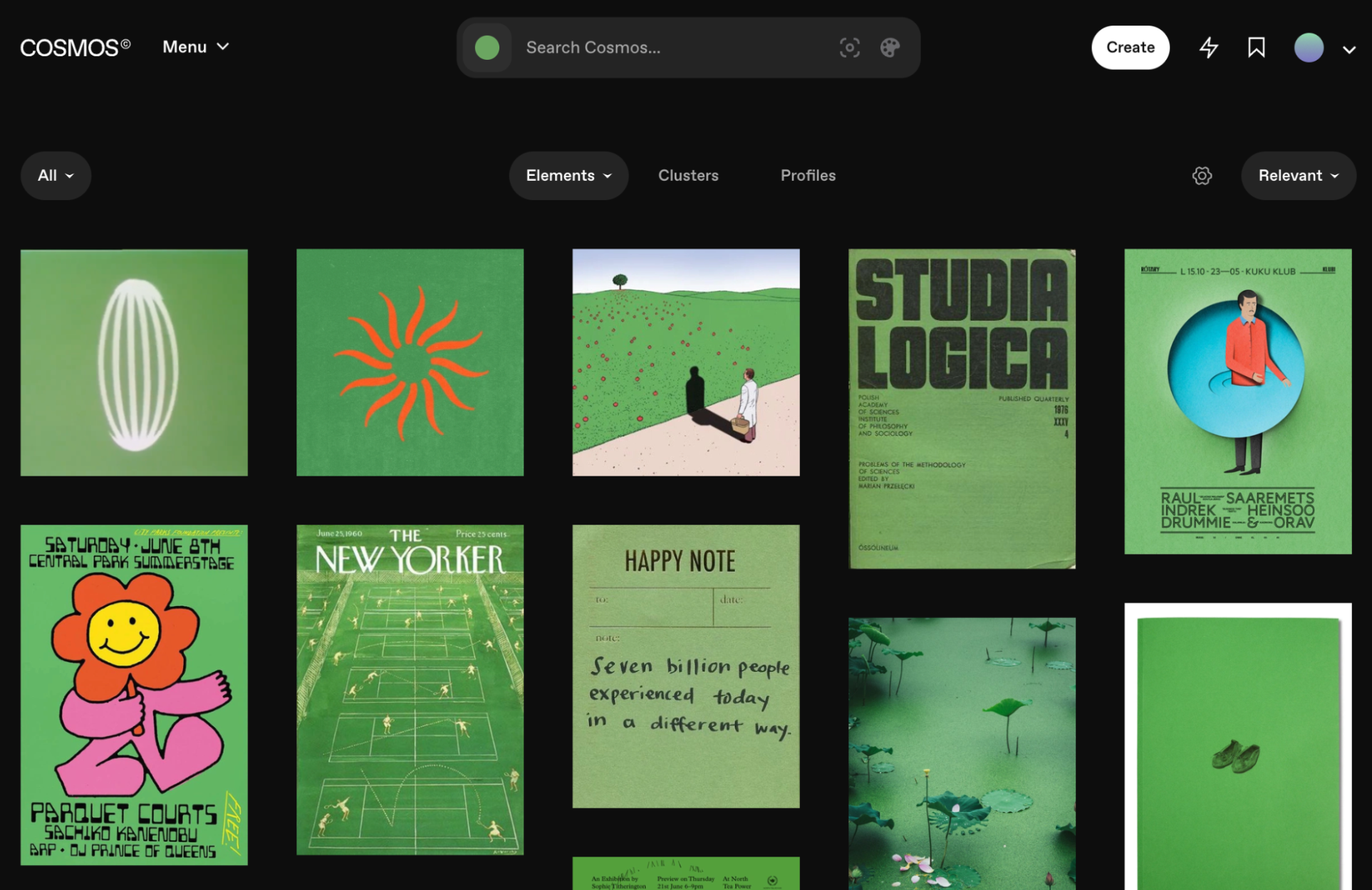Viewport: 1372px width, 890px height.
Task: Open The New Yorker tennis cover
Action: click(410, 690)
